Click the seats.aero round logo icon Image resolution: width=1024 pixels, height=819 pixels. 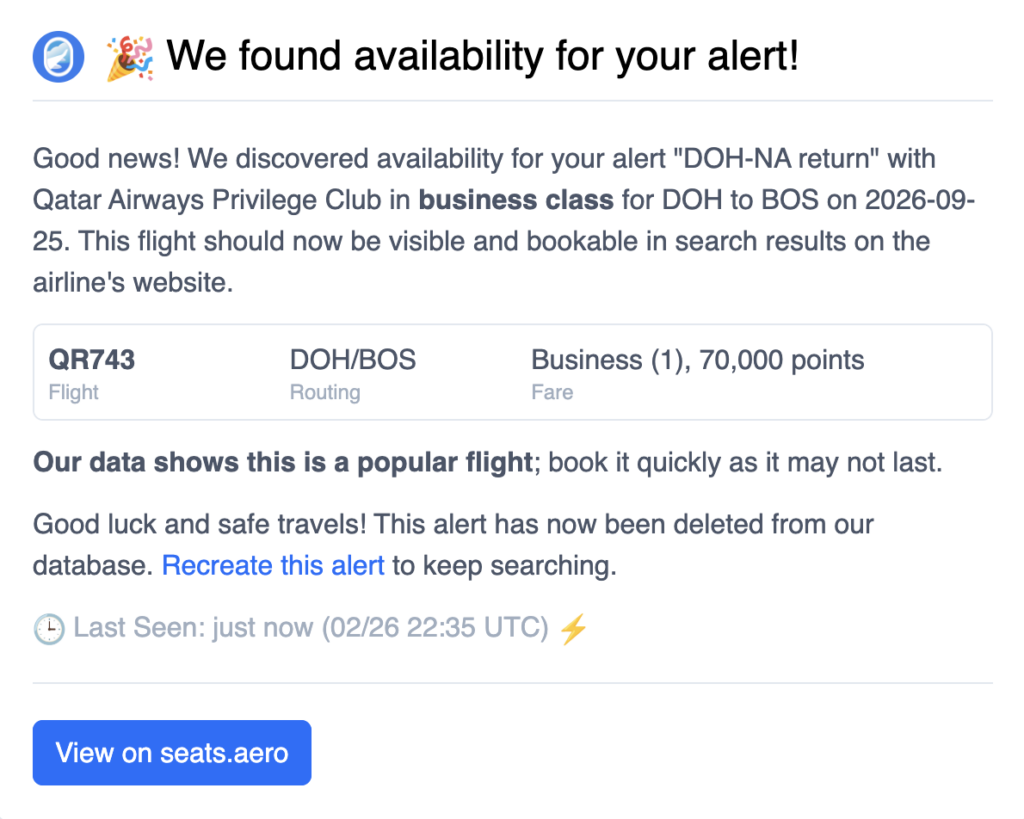point(58,56)
